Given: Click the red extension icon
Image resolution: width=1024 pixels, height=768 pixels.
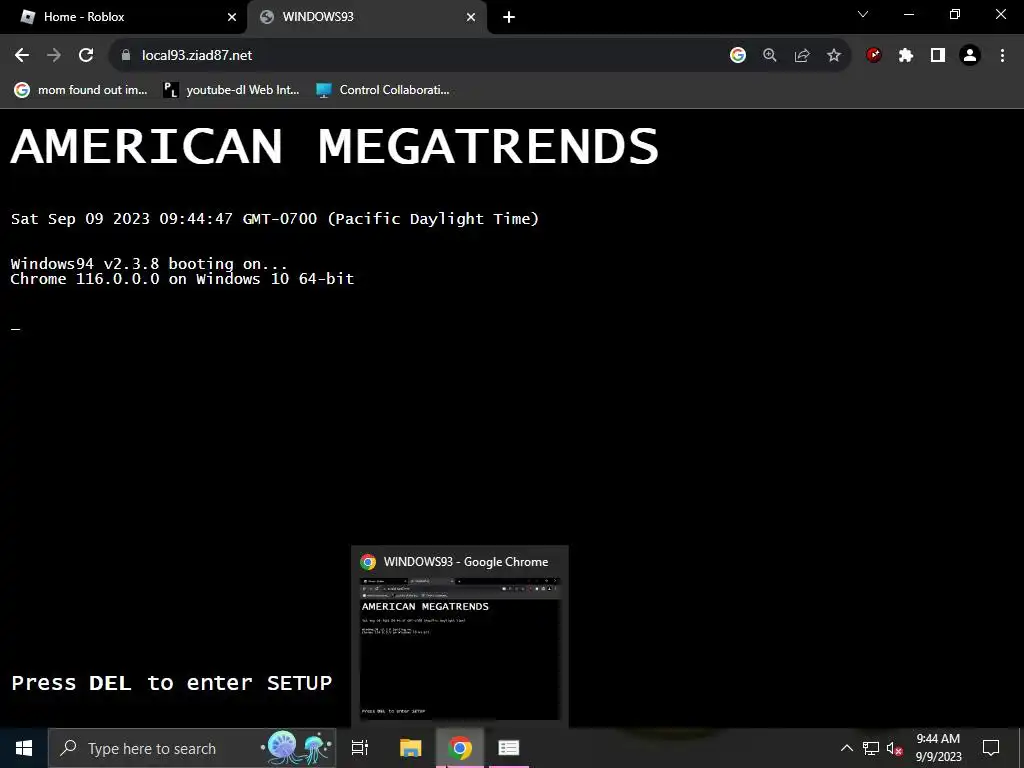Looking at the screenshot, I should [x=874, y=56].
